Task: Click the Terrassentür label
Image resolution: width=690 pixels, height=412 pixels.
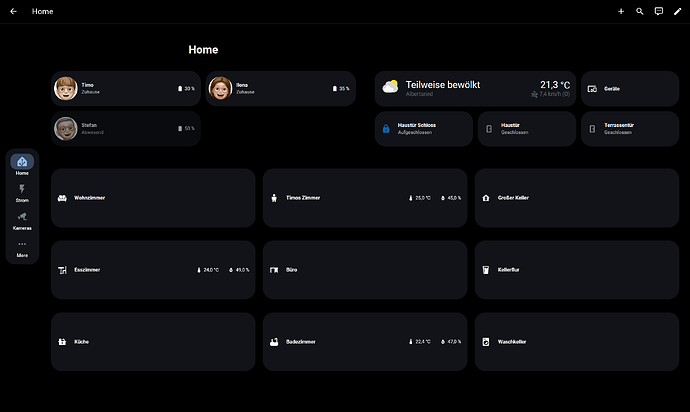Action: click(619, 125)
